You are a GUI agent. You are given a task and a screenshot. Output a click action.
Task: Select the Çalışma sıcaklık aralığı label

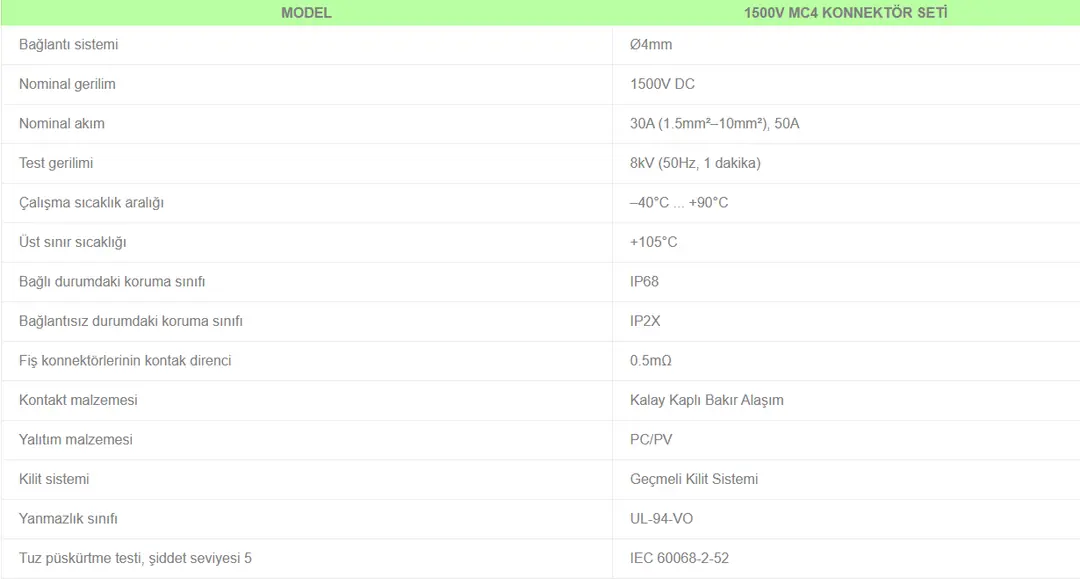point(91,203)
